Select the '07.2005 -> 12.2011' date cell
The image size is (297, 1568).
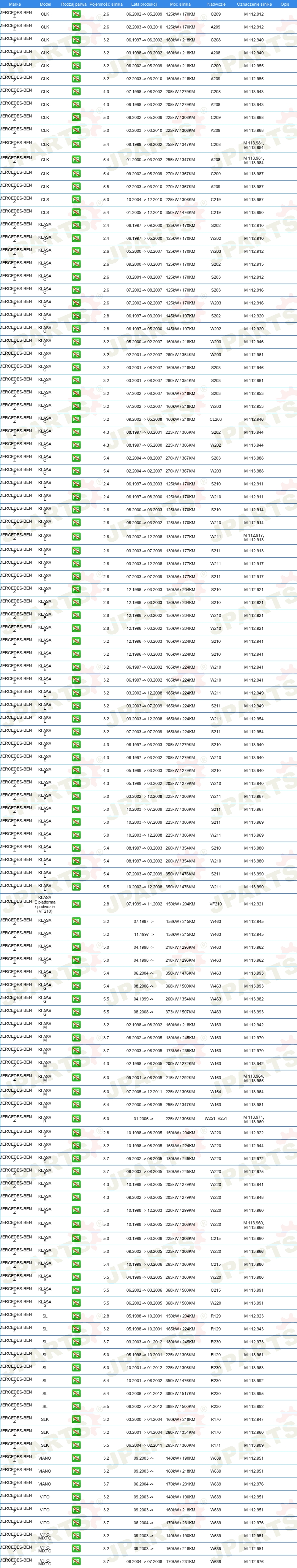(x=144, y=1092)
